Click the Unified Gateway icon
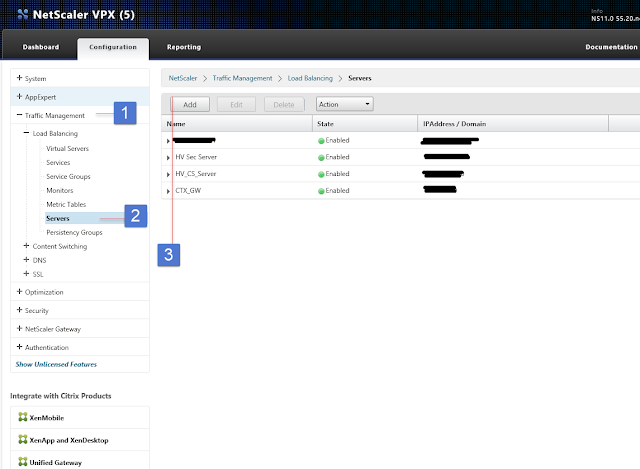Viewport: 640px width, 469px height. [23, 462]
